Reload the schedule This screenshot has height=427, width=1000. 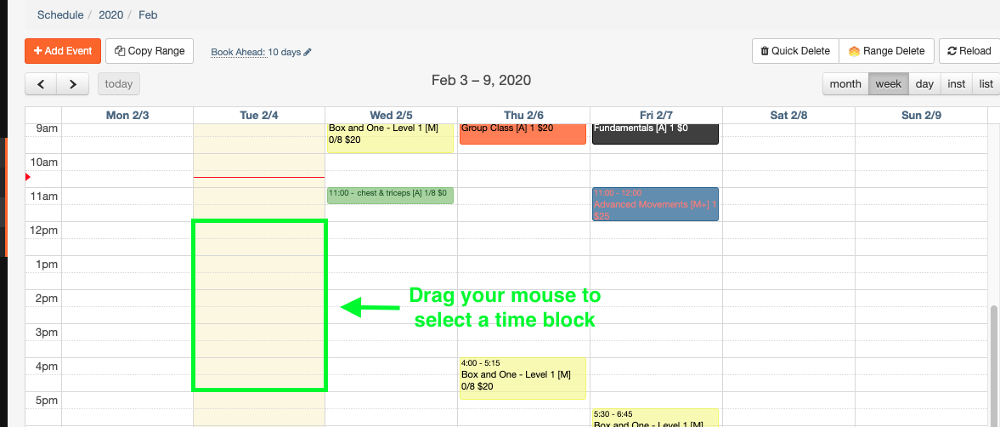pyautogui.click(x=969, y=51)
